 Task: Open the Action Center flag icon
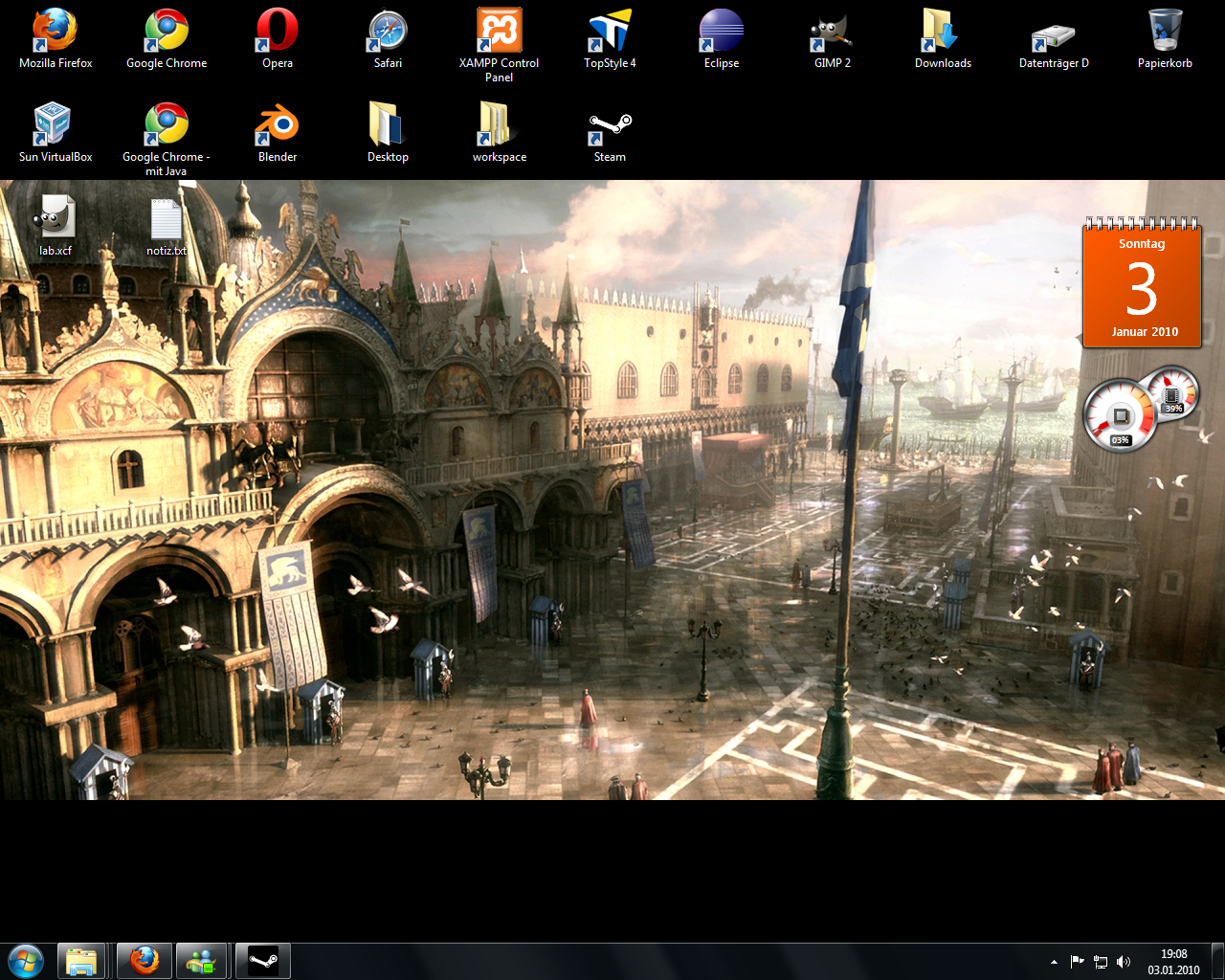(1077, 962)
